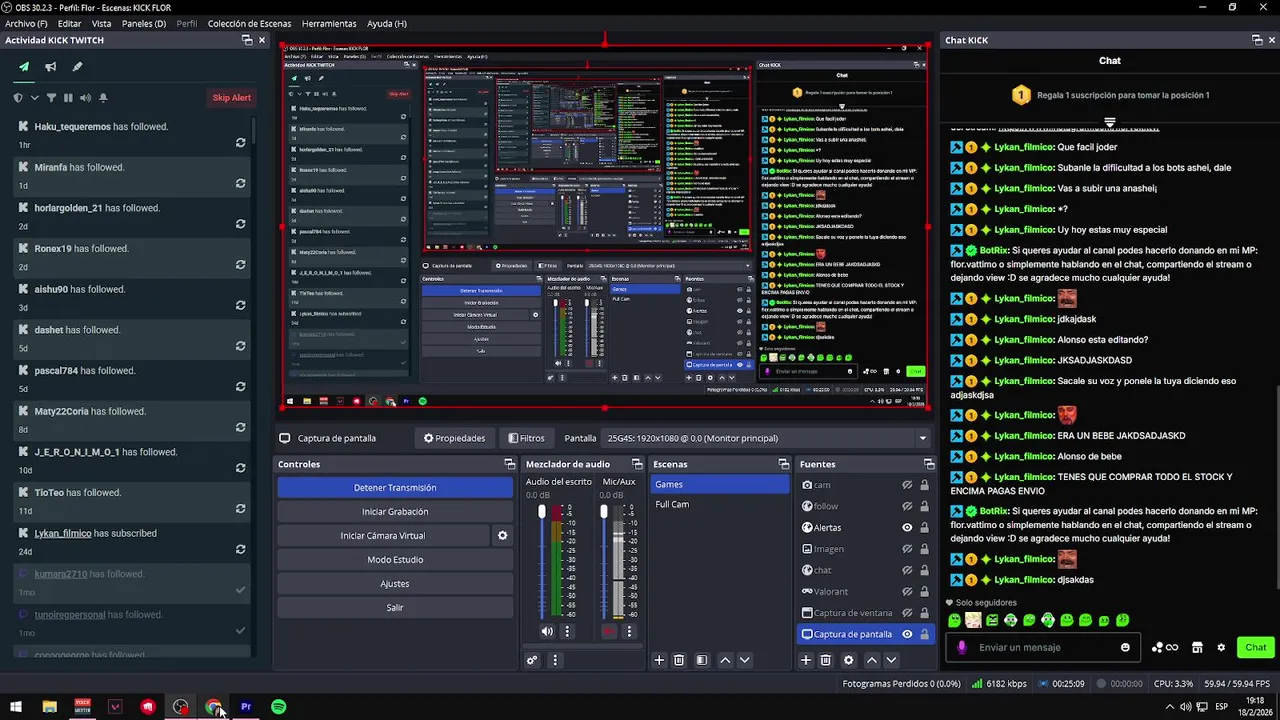Open the audio mixer bottom three-dot menu
Image resolution: width=1280 pixels, height=720 pixels.
(555, 660)
